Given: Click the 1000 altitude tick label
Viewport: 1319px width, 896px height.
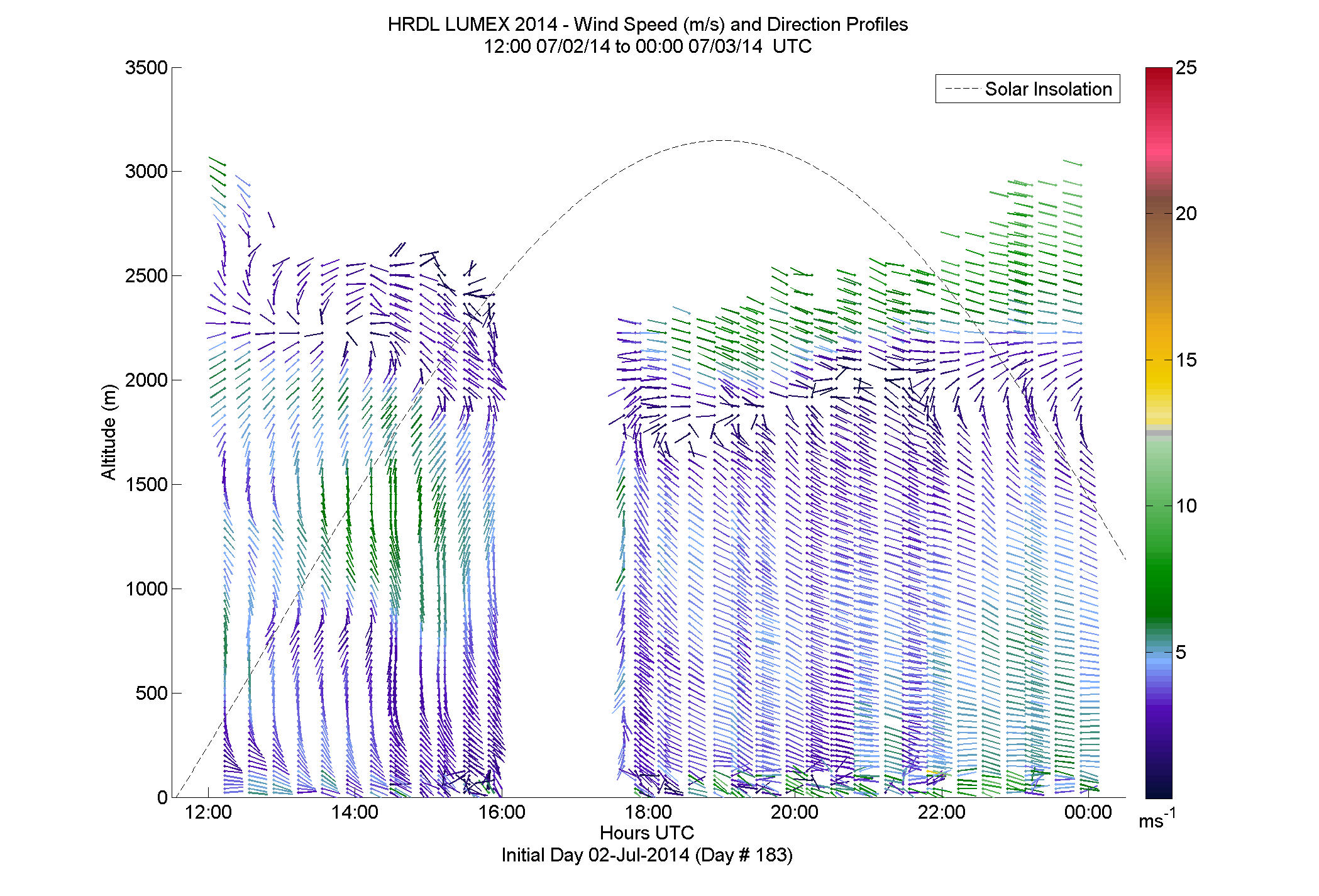Looking at the screenshot, I should tap(146, 589).
